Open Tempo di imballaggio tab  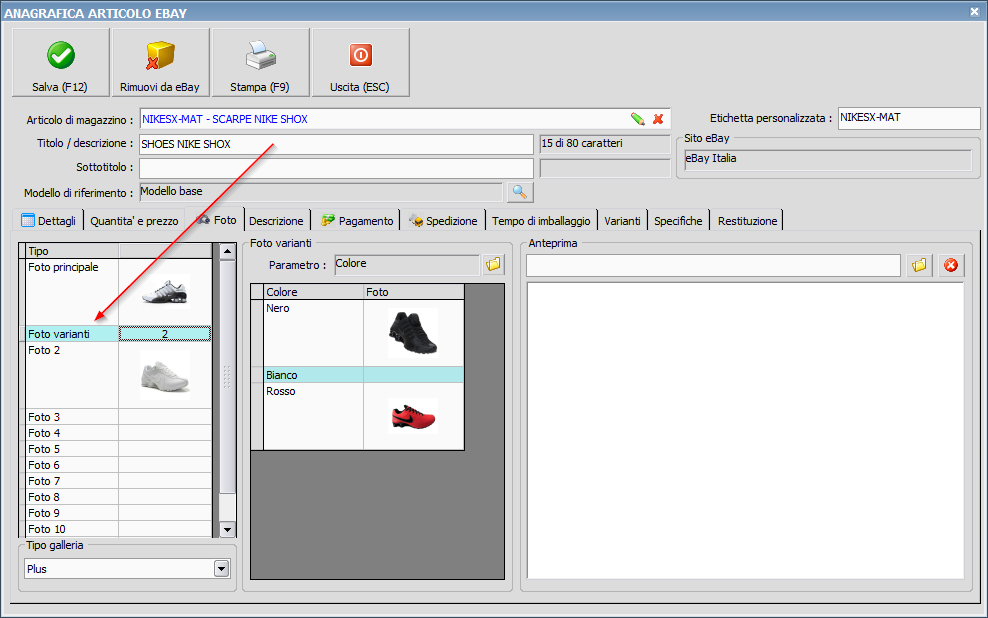point(541,220)
